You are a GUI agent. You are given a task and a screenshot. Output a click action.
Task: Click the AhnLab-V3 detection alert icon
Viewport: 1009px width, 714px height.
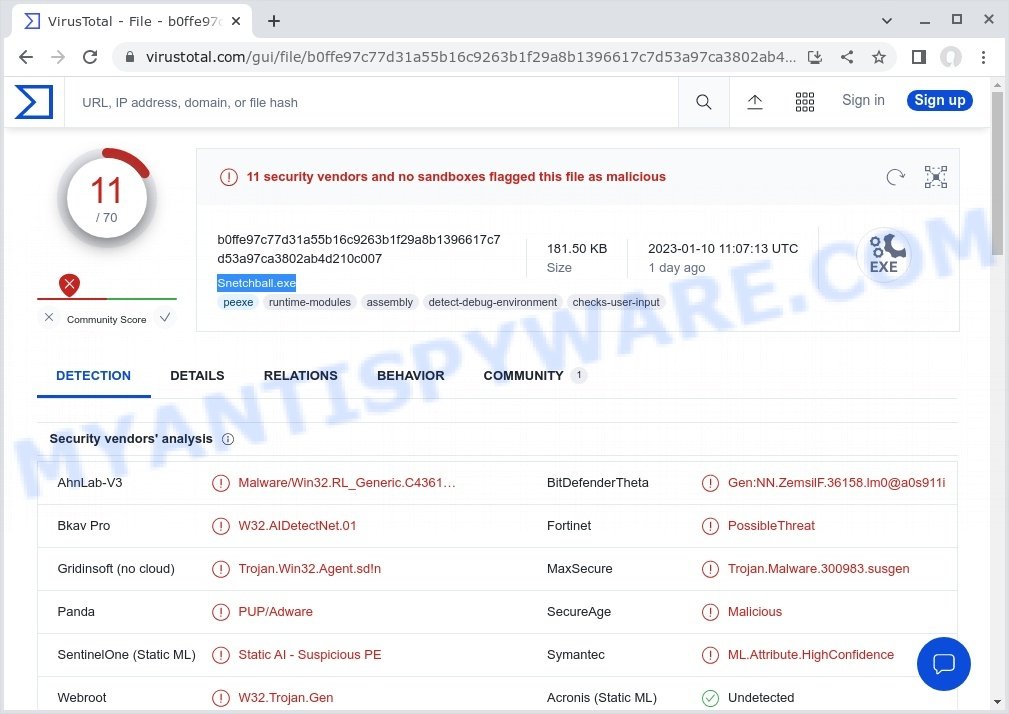coord(221,483)
